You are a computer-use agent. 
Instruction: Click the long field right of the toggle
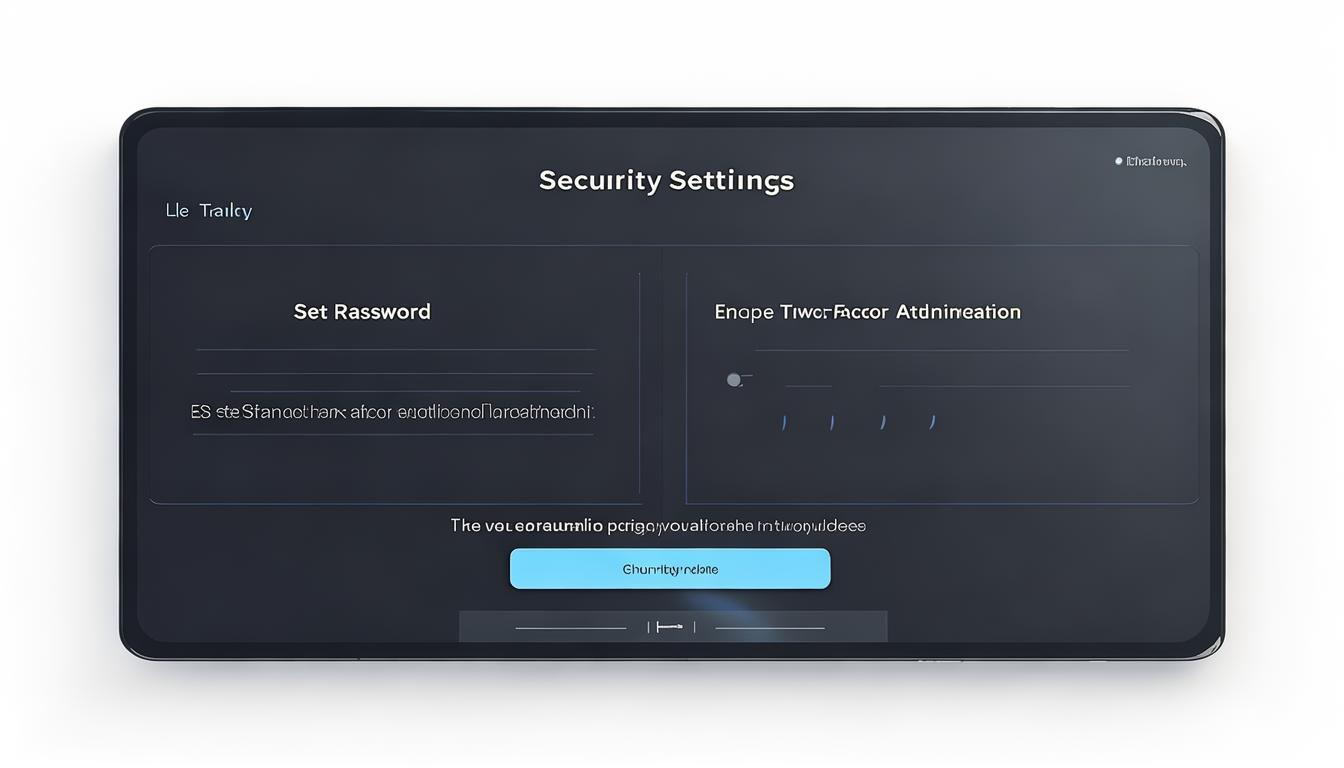pos(1005,386)
